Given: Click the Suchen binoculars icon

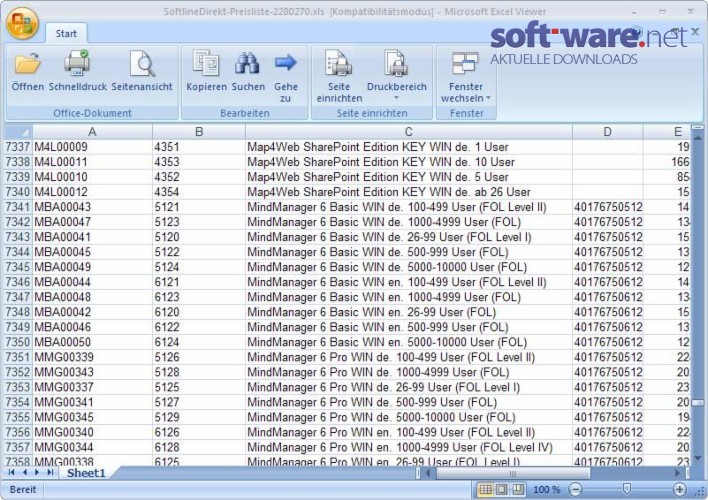Looking at the screenshot, I should click(x=247, y=64).
